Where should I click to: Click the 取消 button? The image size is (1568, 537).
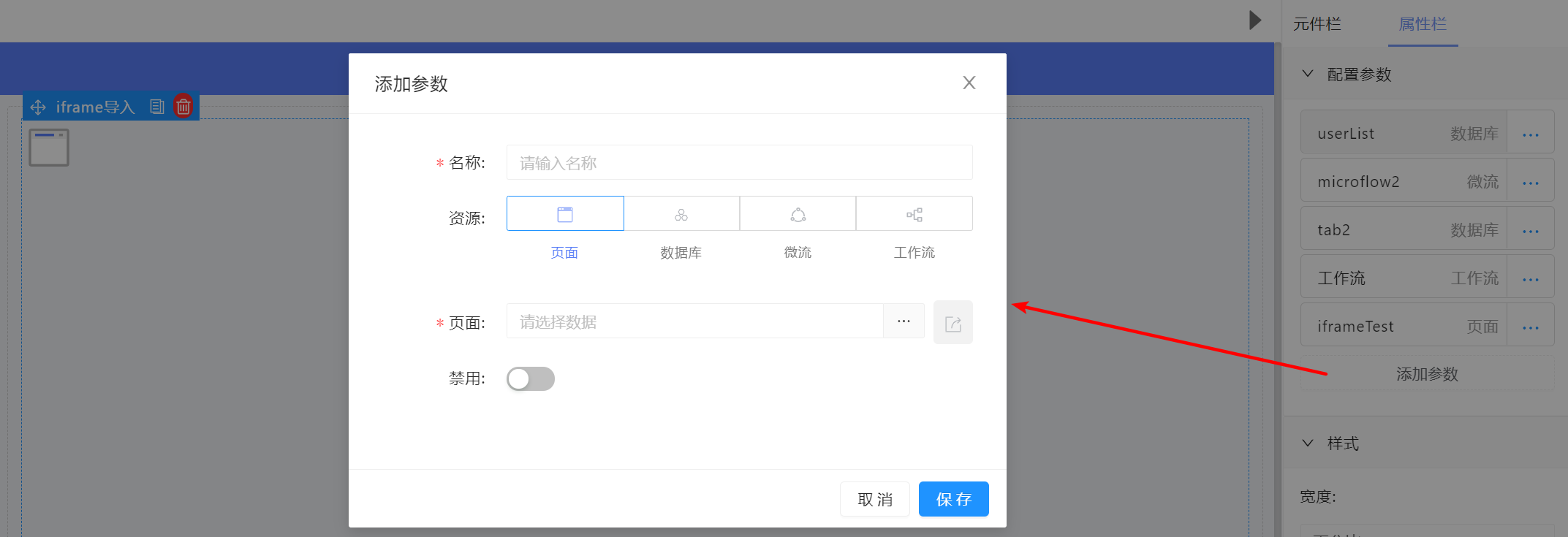874,499
